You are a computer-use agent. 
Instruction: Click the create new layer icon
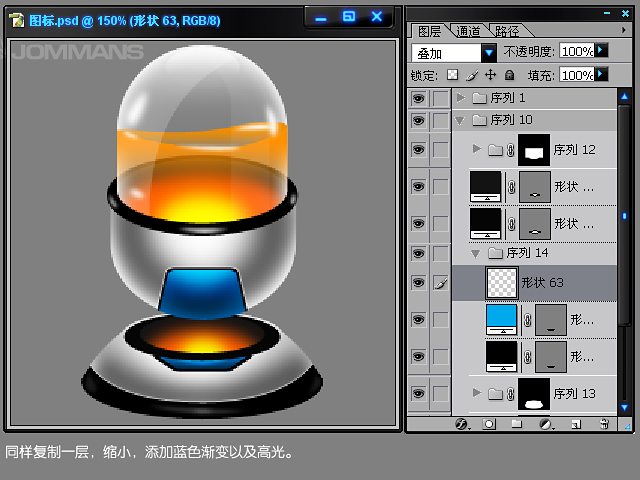coord(574,424)
